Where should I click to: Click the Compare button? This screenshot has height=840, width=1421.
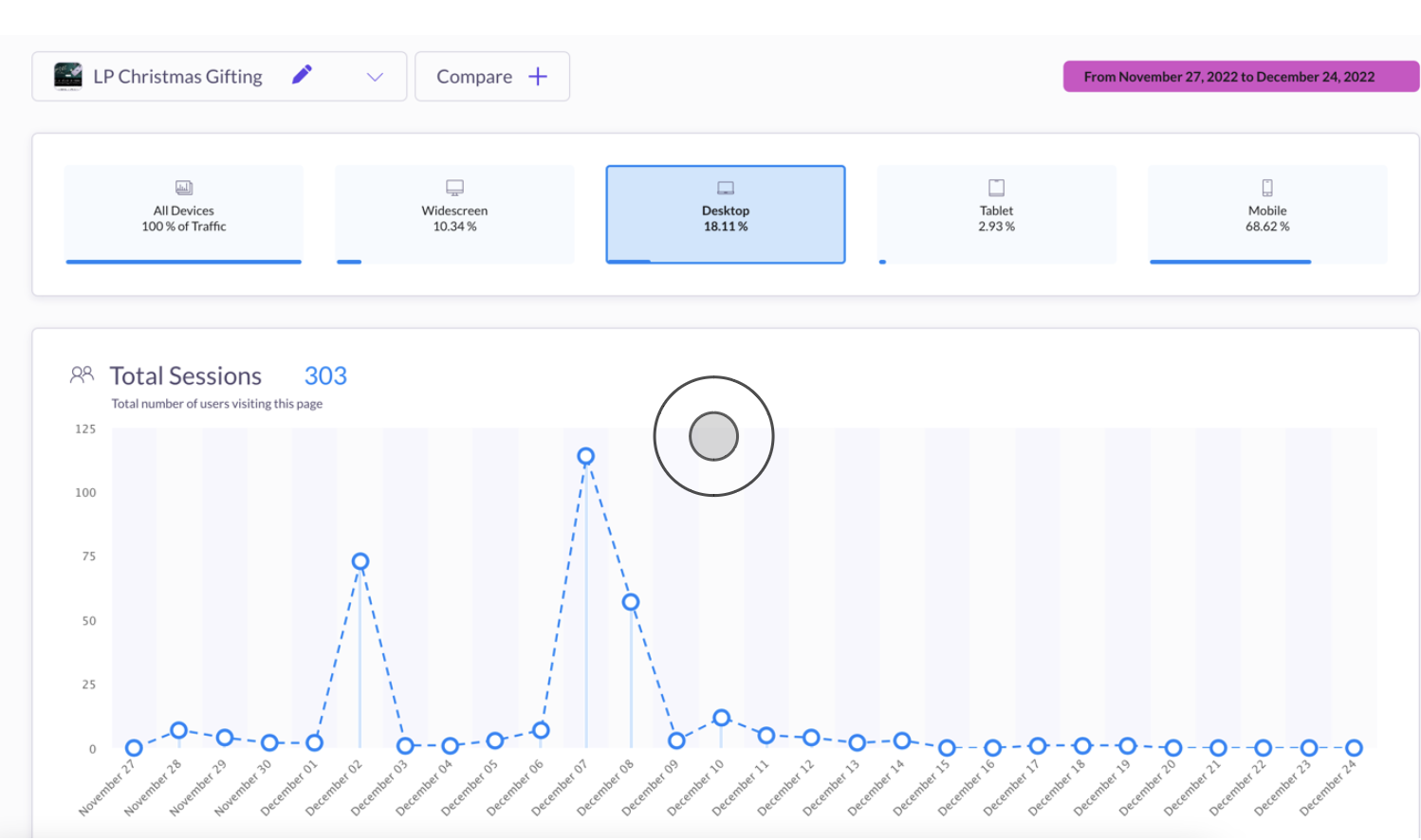point(492,77)
